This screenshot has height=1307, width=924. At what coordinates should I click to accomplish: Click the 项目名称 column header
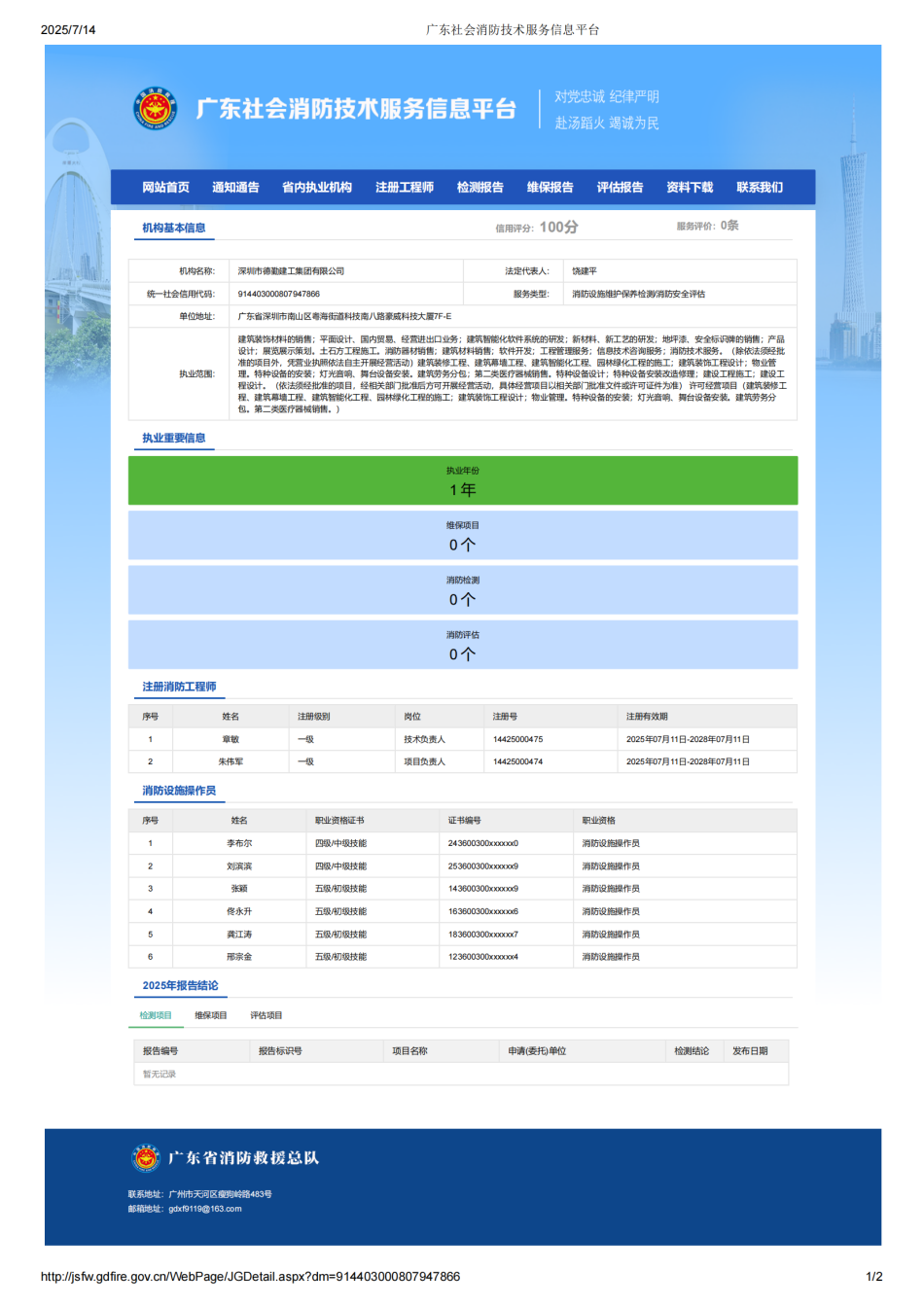(409, 1050)
